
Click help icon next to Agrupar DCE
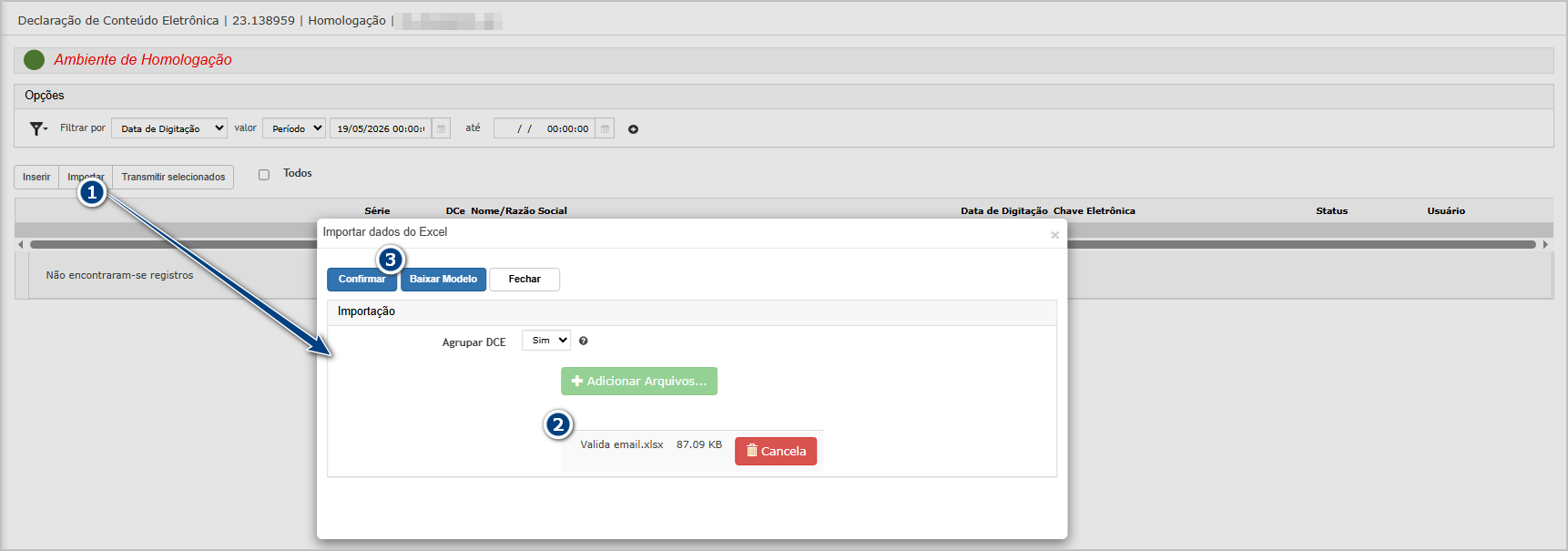pyautogui.click(x=584, y=341)
